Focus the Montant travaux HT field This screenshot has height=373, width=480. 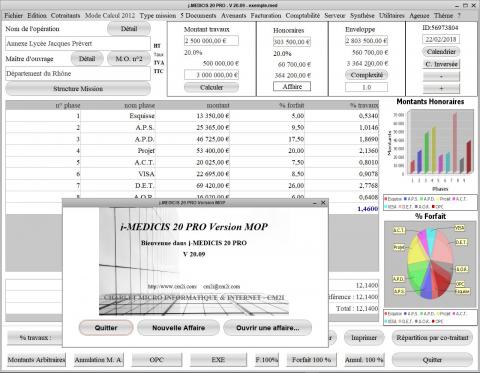point(211,41)
